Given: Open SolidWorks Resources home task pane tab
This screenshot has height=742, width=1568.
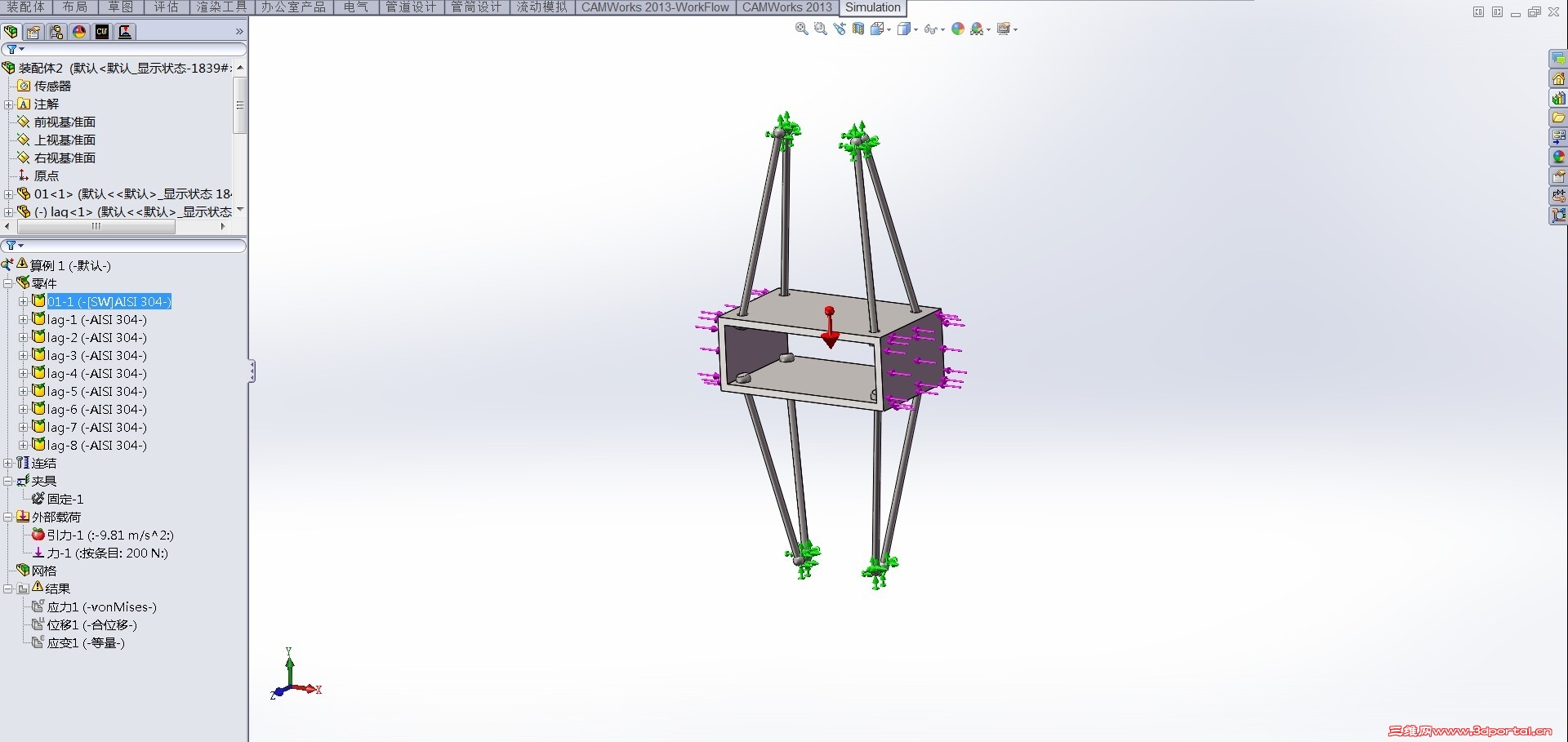Looking at the screenshot, I should [x=1558, y=78].
